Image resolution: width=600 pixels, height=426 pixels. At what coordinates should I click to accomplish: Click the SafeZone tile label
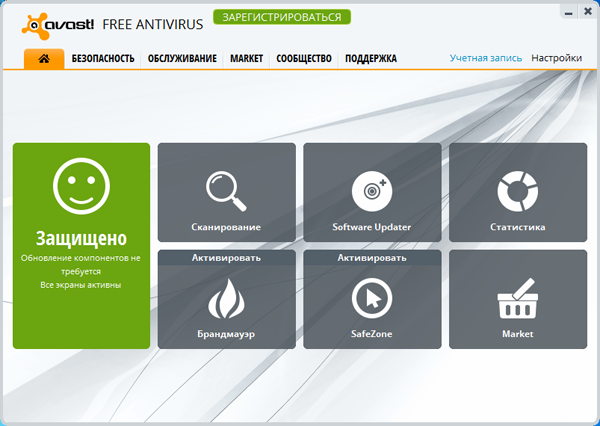pyautogui.click(x=372, y=334)
